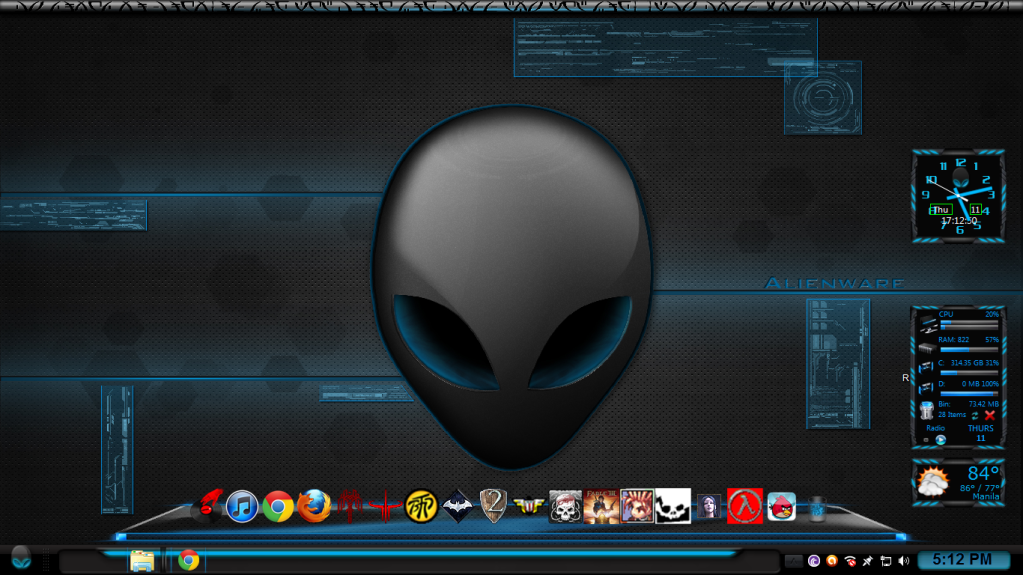Show hidden tray icons arrow
The height and width of the screenshot is (575, 1023).
click(793, 561)
